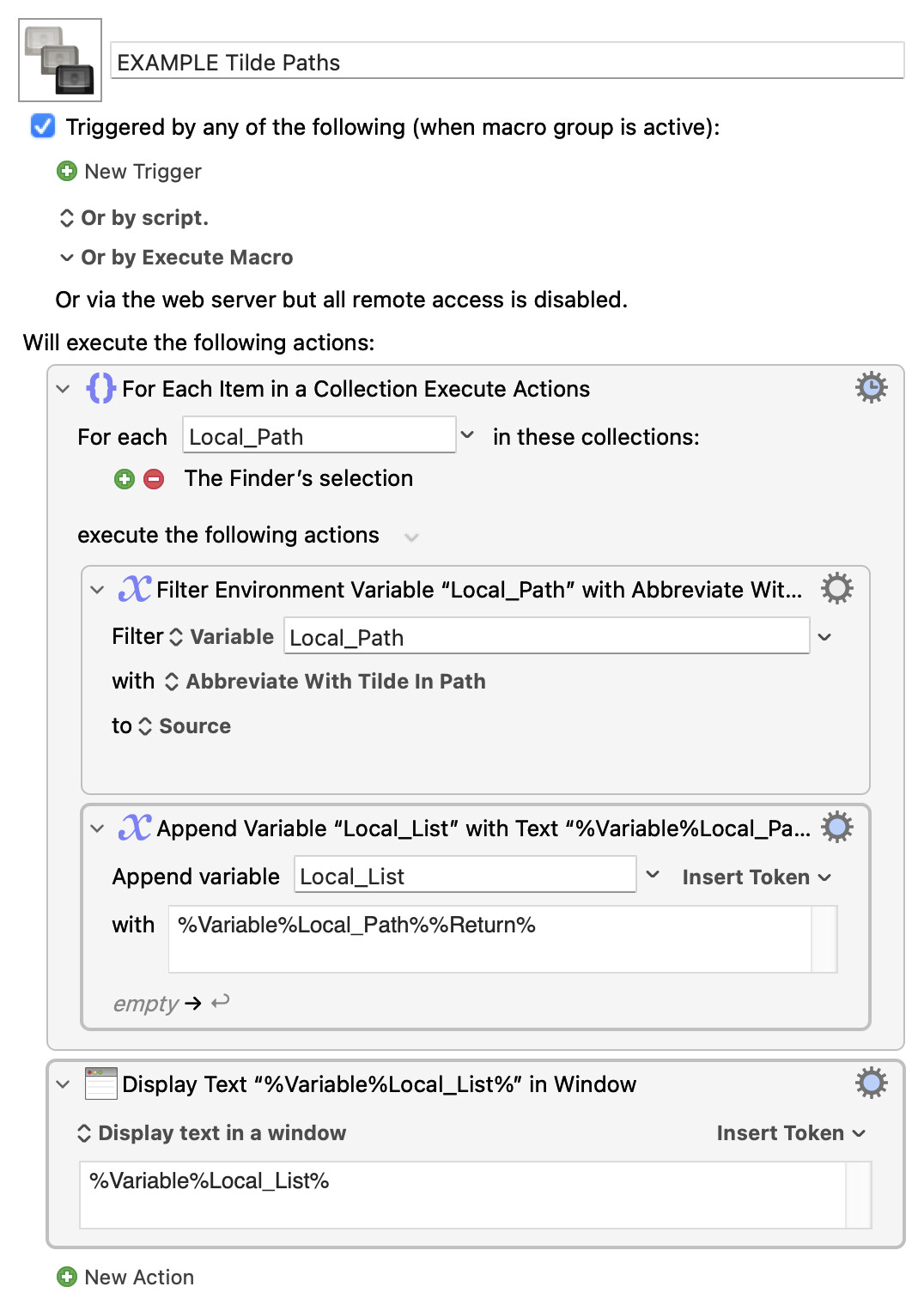Open Insert Token menu in Display Text
Screen dimensions: 924x1305
[x=790, y=1133]
